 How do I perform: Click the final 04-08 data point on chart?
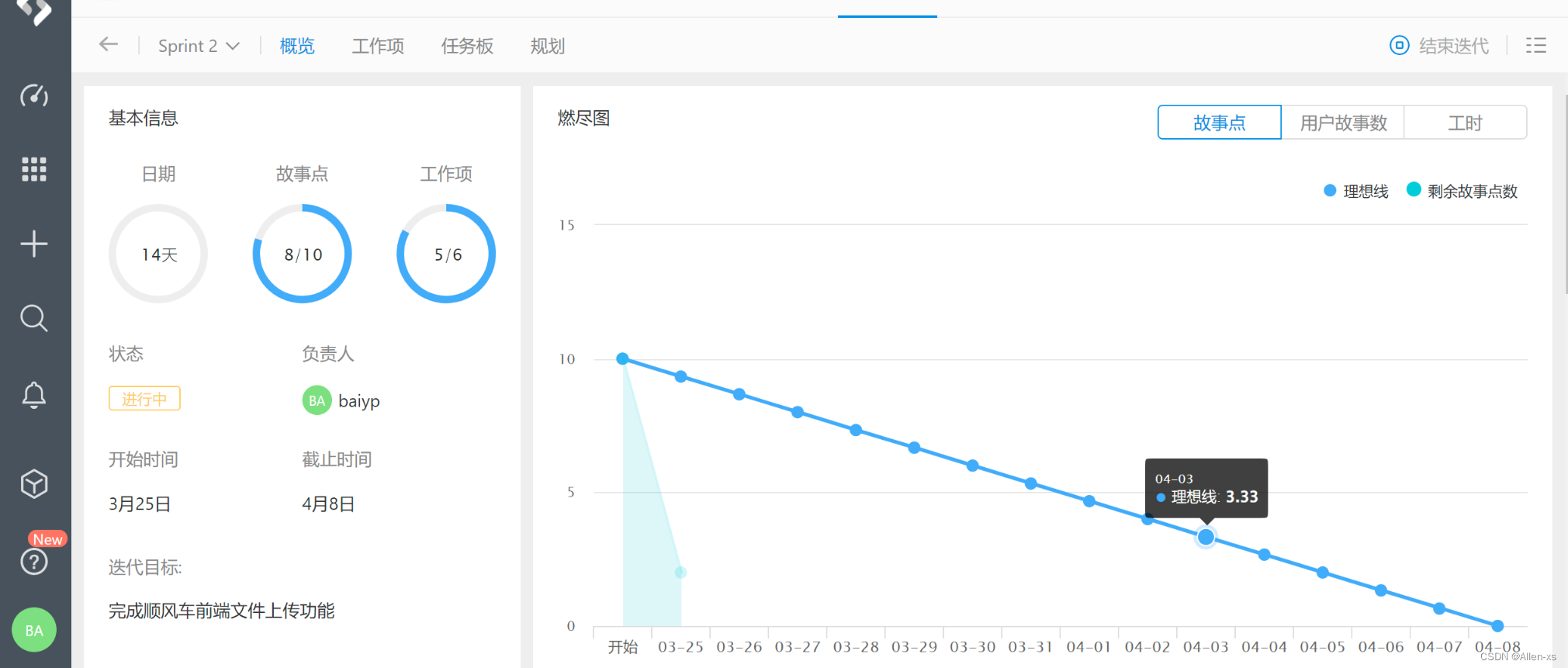tap(1497, 626)
